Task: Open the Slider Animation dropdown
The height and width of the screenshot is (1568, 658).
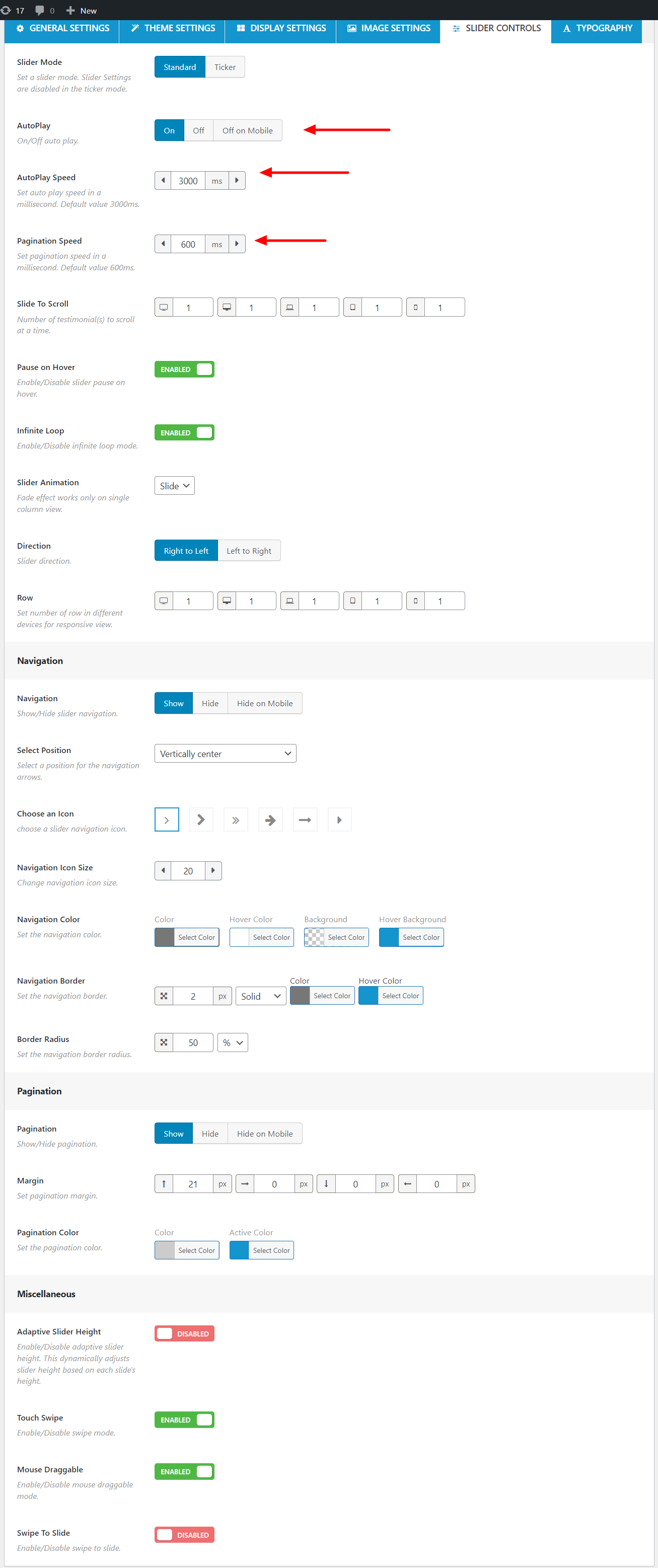Action: pyautogui.click(x=175, y=485)
